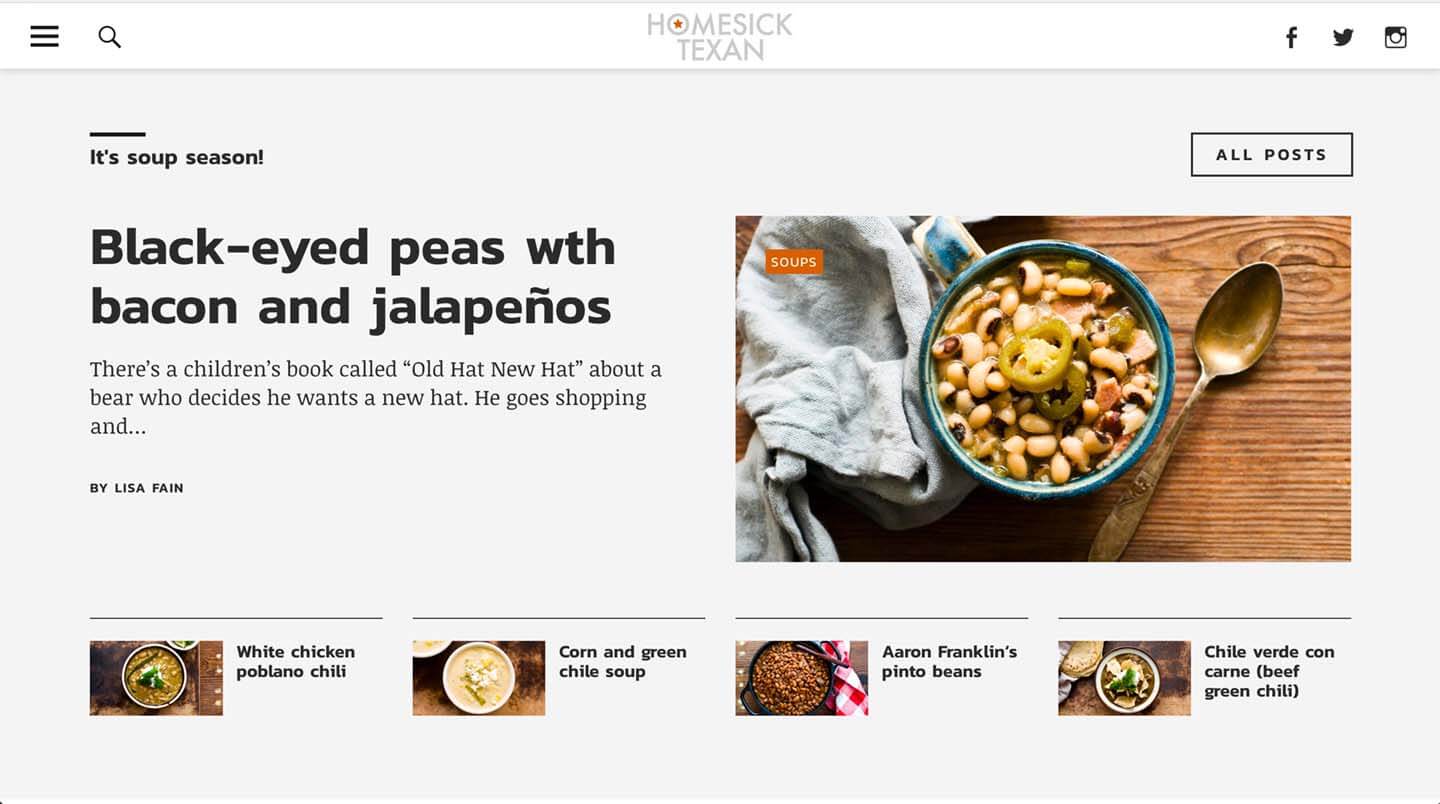This screenshot has height=804, width=1440.
Task: Click the corn and green chile soup thumbnail
Action: (x=479, y=678)
